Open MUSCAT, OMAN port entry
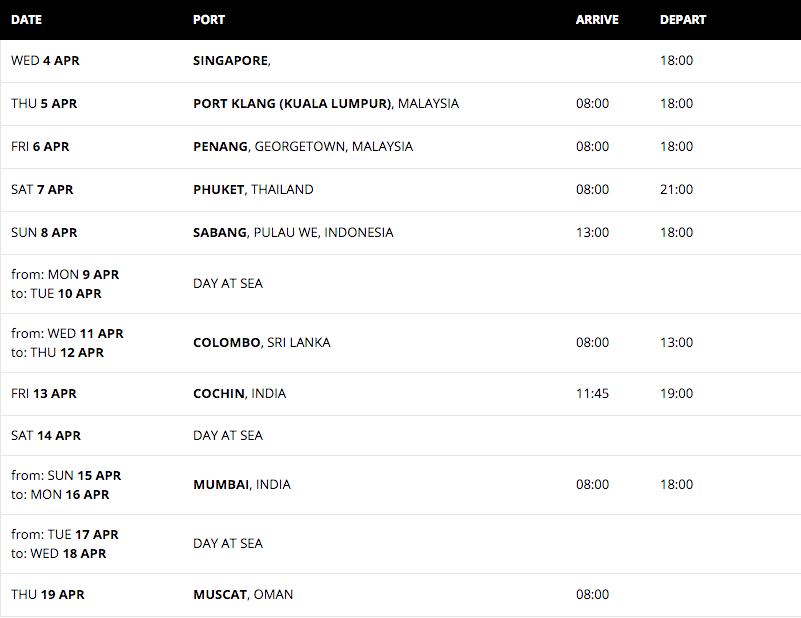This screenshot has height=618, width=801. [243, 595]
